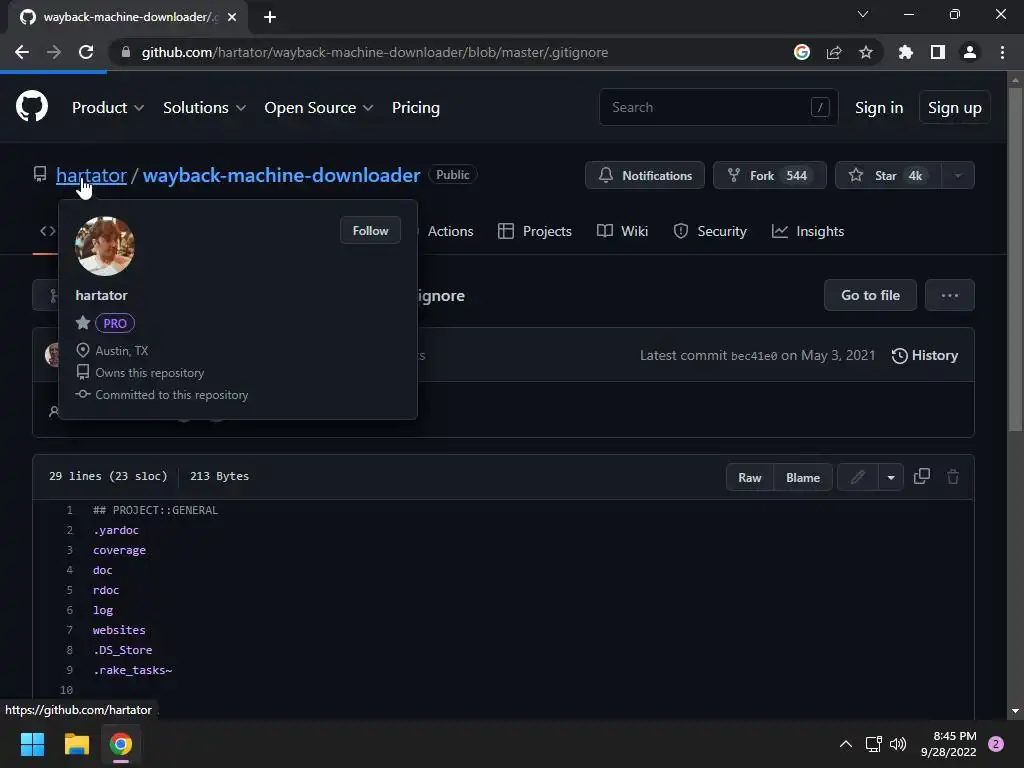1024x768 pixels.
Task: Select line number 1 of the file
Action: pos(70,510)
